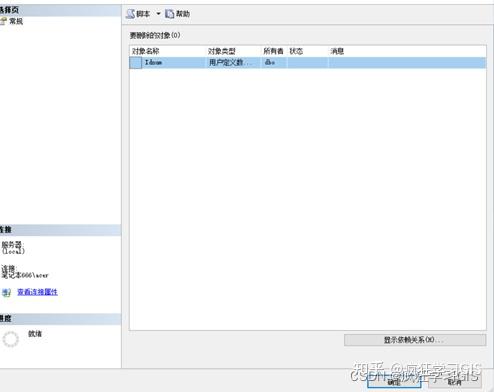Click the icon beside 常规 page

pos(3,21)
